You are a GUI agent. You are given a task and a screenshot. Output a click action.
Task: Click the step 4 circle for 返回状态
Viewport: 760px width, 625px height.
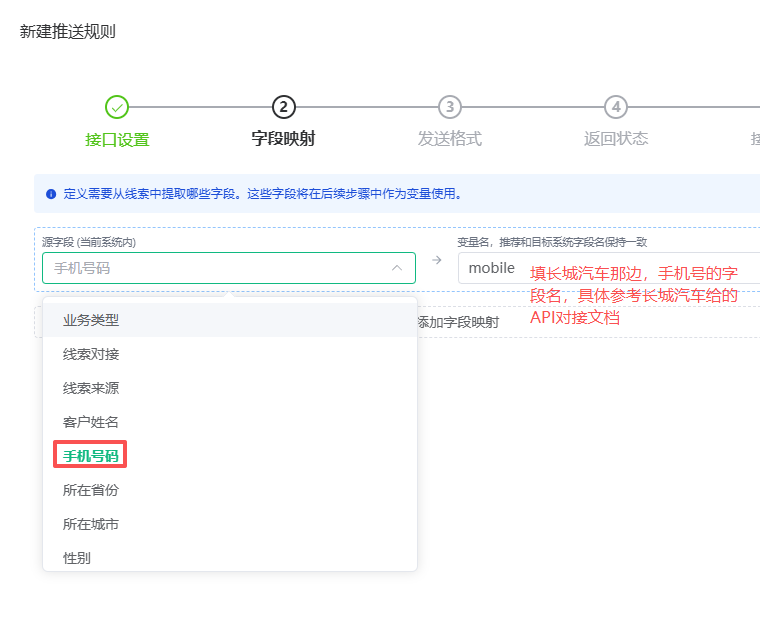click(x=616, y=107)
